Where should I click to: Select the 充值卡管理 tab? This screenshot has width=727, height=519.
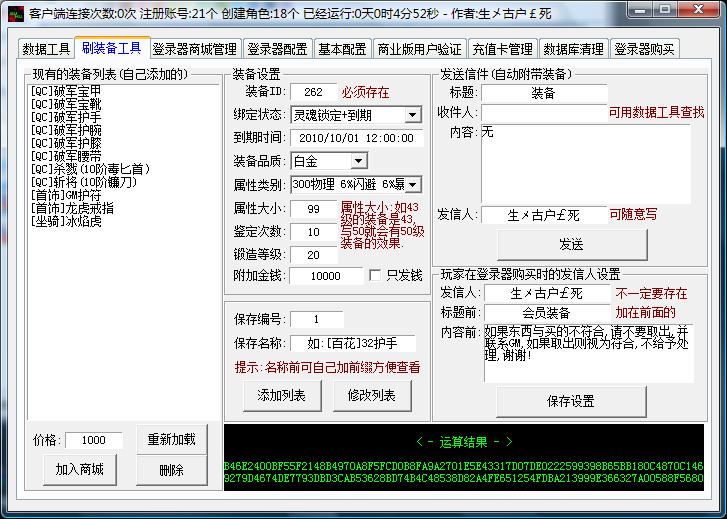[x=502, y=49]
